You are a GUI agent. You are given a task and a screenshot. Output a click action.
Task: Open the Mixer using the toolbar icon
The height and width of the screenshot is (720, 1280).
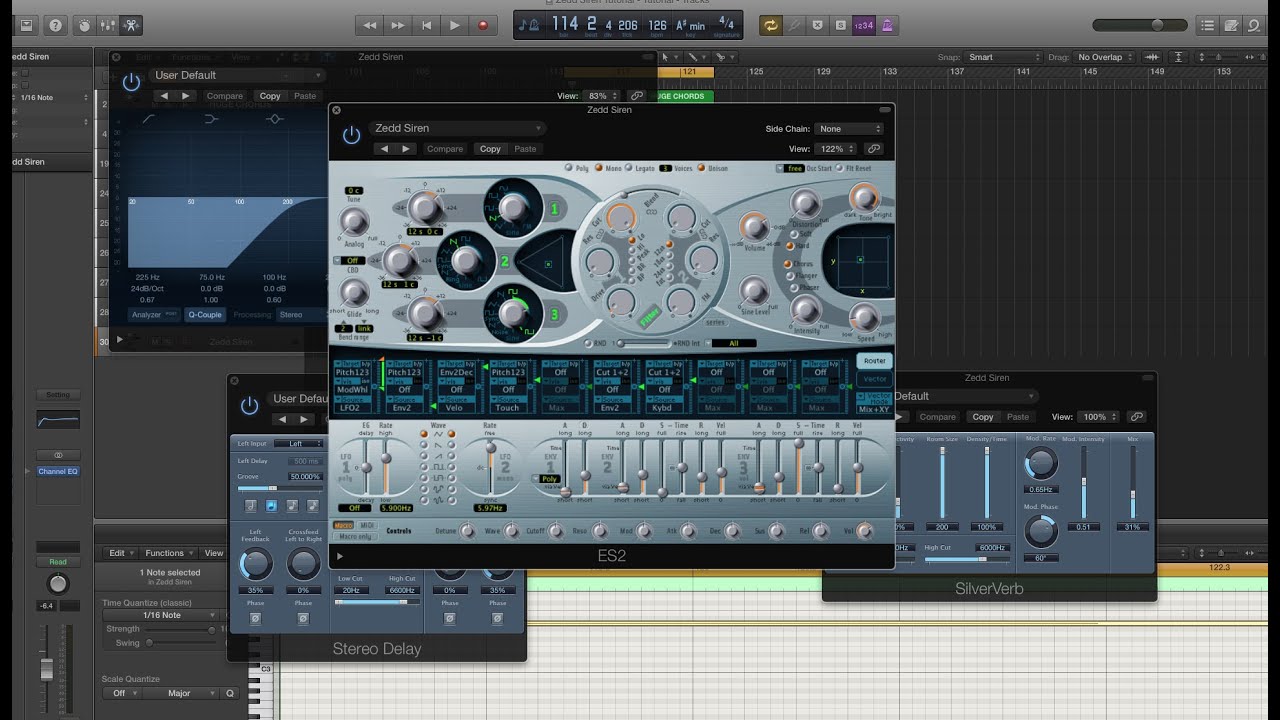[x=109, y=25]
